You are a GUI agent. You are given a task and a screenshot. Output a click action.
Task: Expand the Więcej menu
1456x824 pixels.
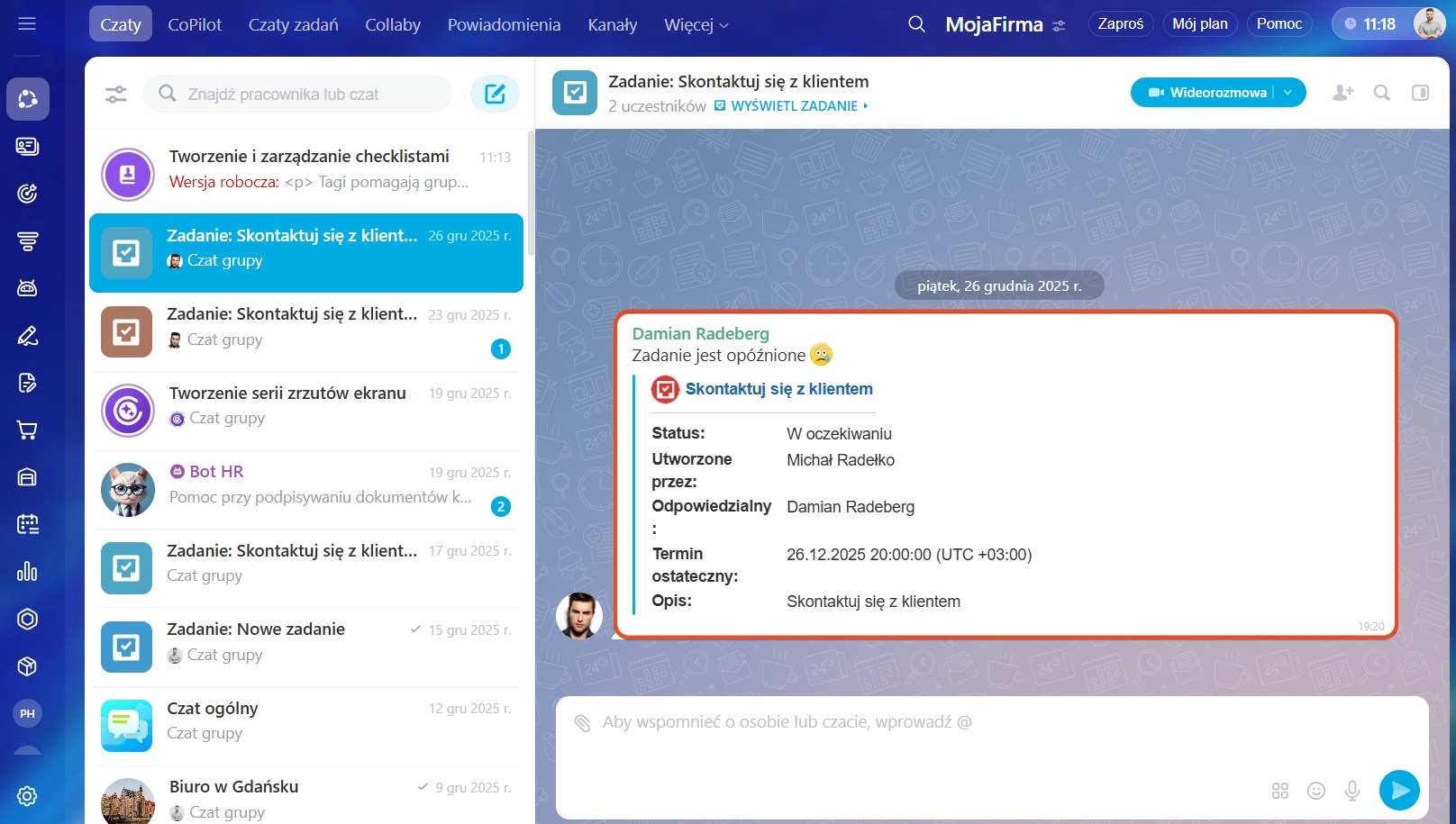coord(696,24)
